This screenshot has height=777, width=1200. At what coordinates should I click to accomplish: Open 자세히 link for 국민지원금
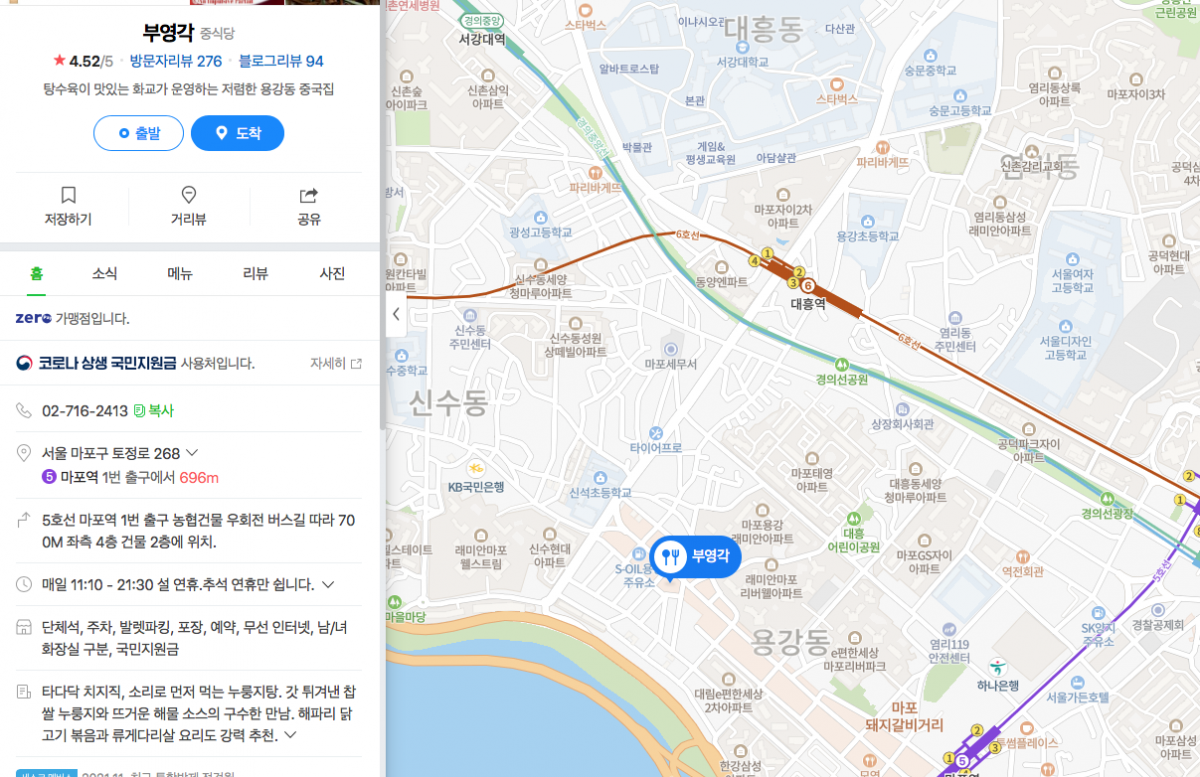click(x=336, y=364)
